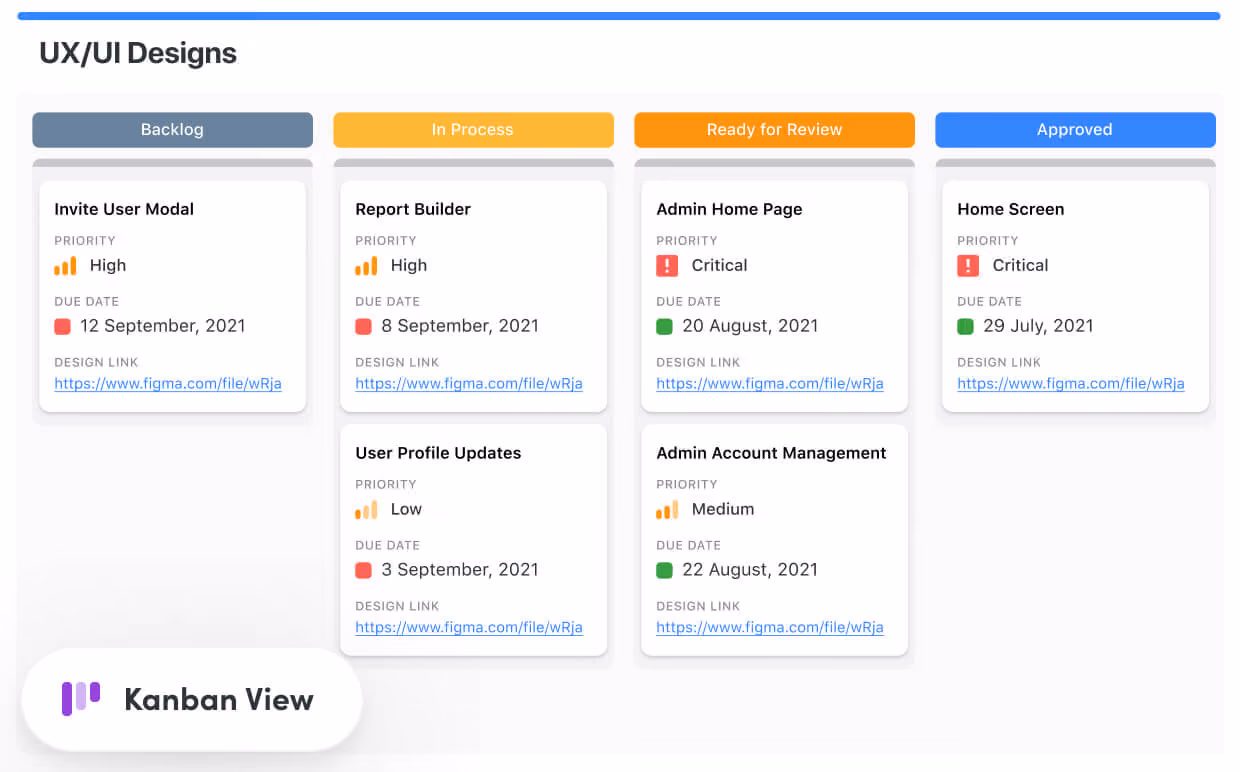The image size is (1240, 772).
Task: Open the Figma link on Admin Home Page
Action: [770, 384]
